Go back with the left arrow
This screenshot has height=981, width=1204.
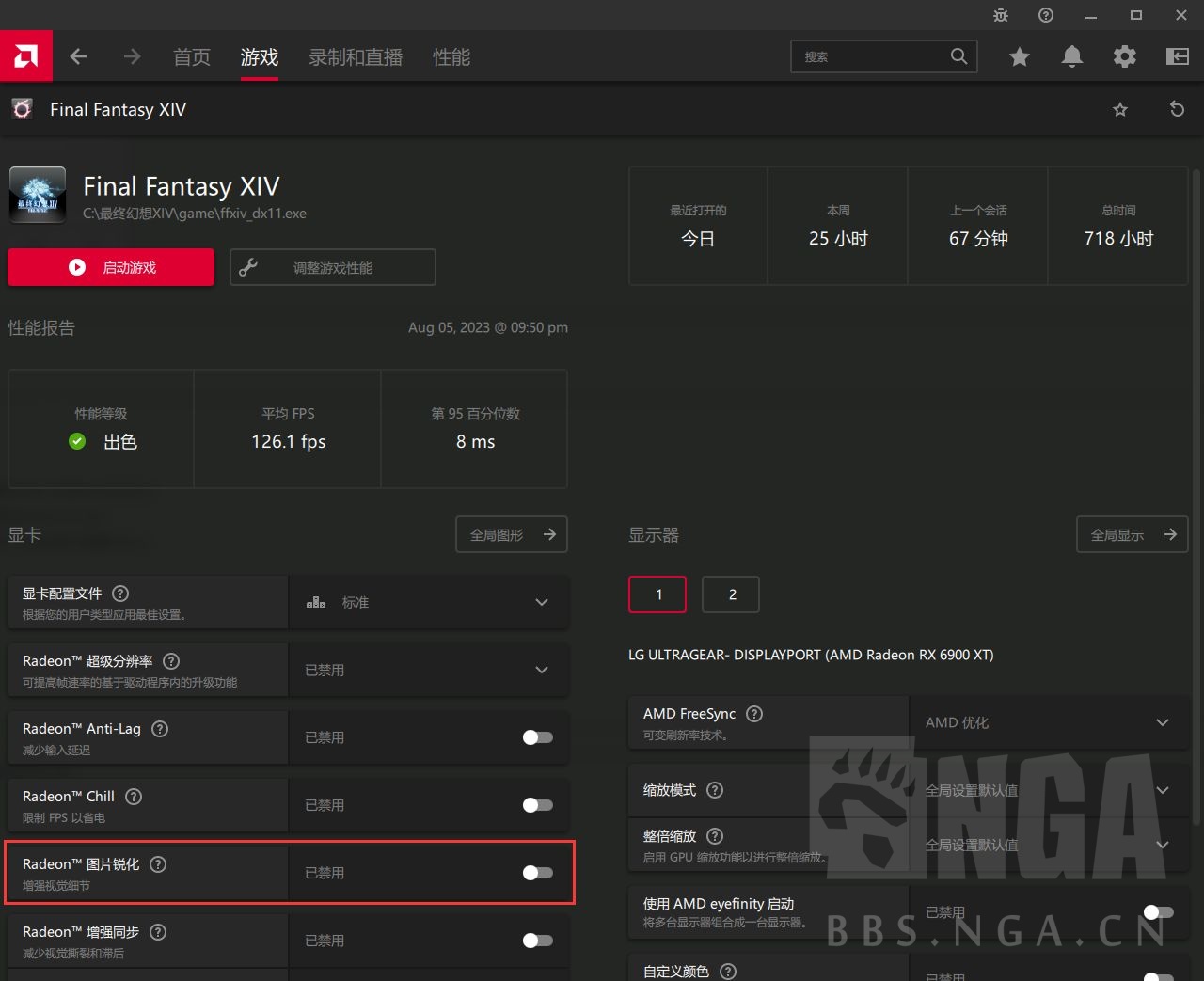78,56
